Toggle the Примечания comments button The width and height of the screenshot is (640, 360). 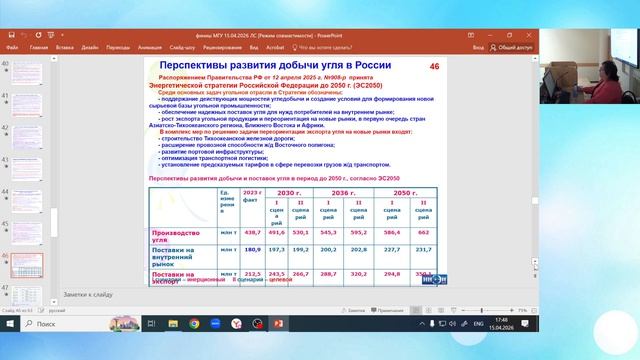coord(387,311)
